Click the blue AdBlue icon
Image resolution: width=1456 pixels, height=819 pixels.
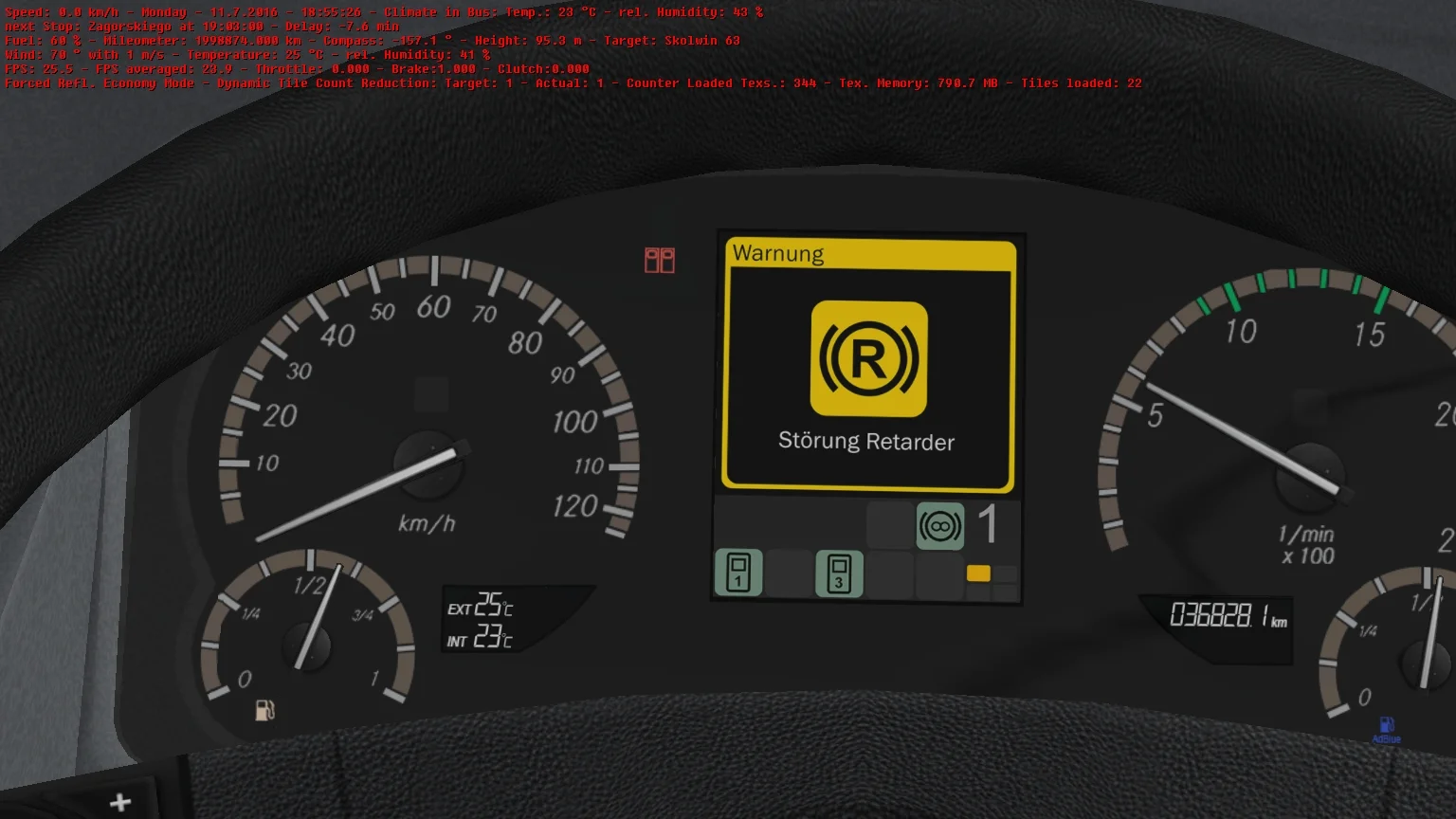click(x=1386, y=728)
